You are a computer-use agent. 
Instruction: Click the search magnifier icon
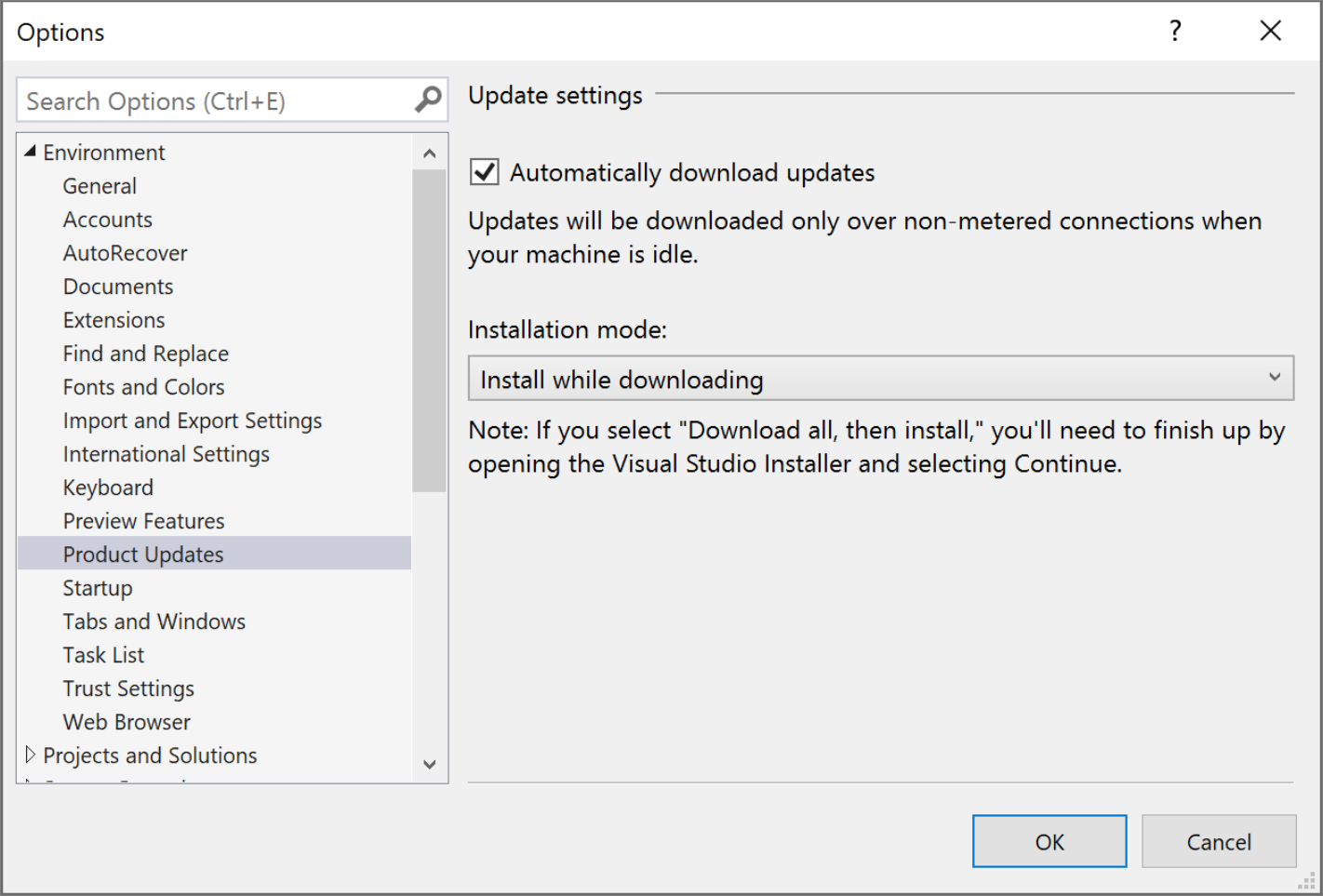428,100
